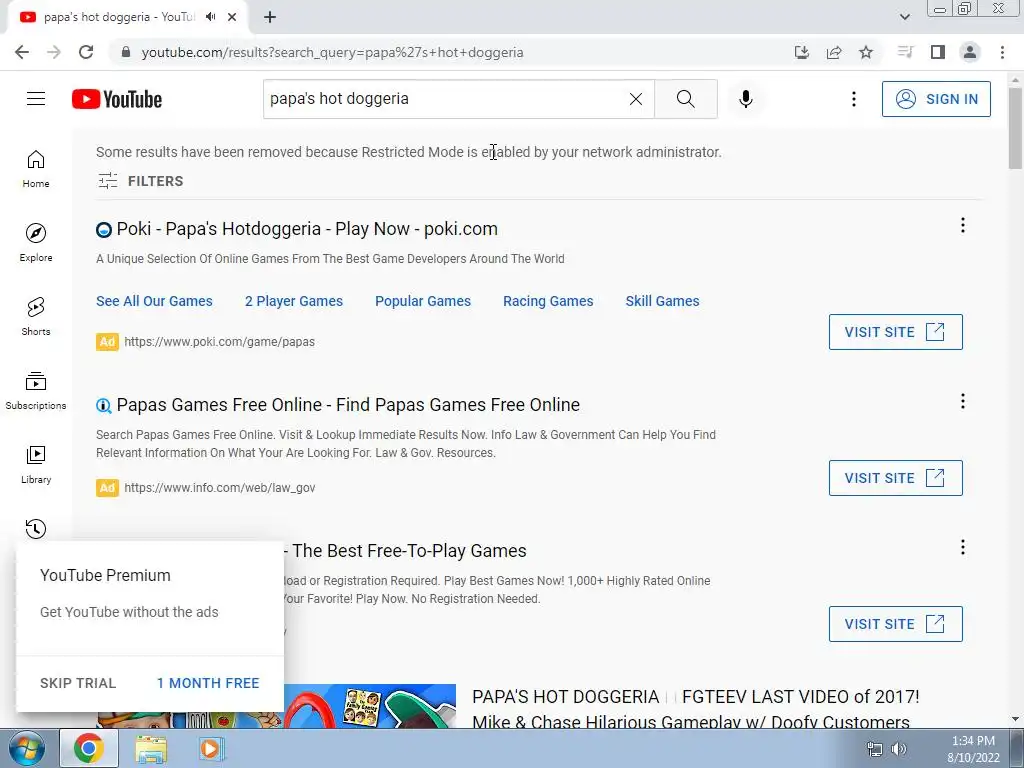Viewport: 1024px width, 768px height.
Task: Click the YouTube logo
Action: 117,99
